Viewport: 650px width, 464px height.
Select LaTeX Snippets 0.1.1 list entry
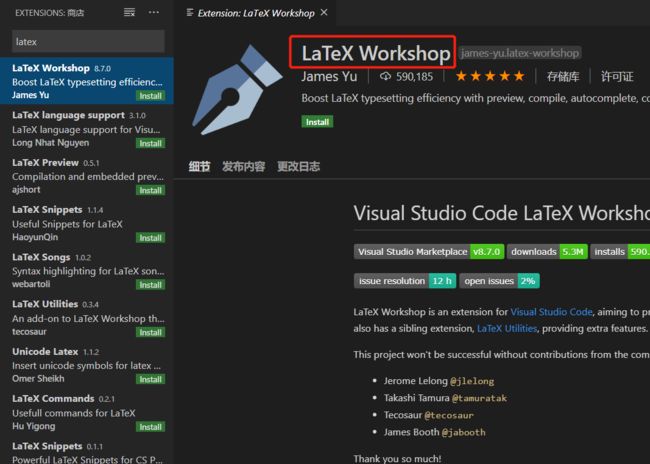point(87,450)
